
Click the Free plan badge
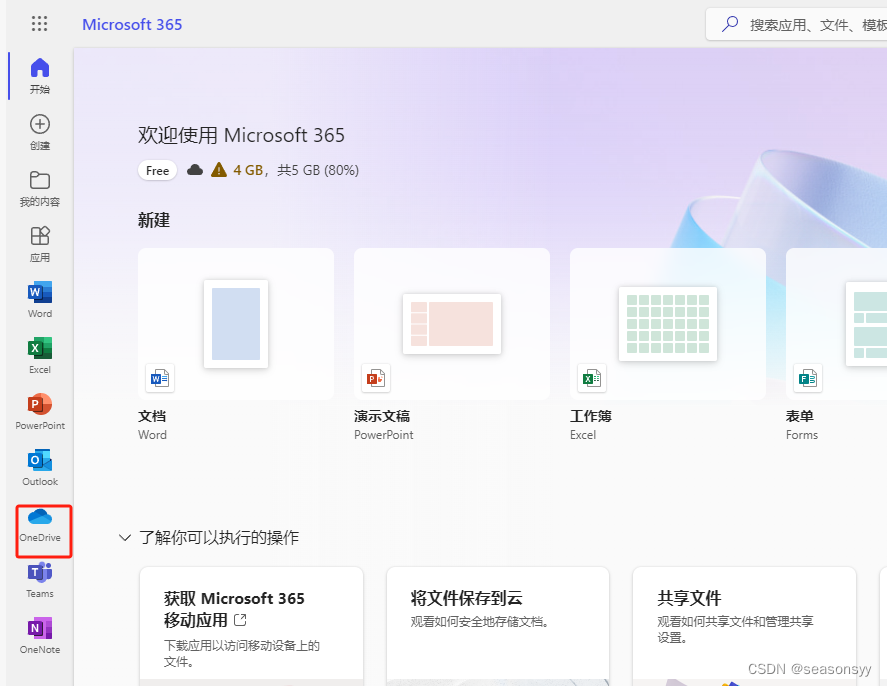[157, 170]
